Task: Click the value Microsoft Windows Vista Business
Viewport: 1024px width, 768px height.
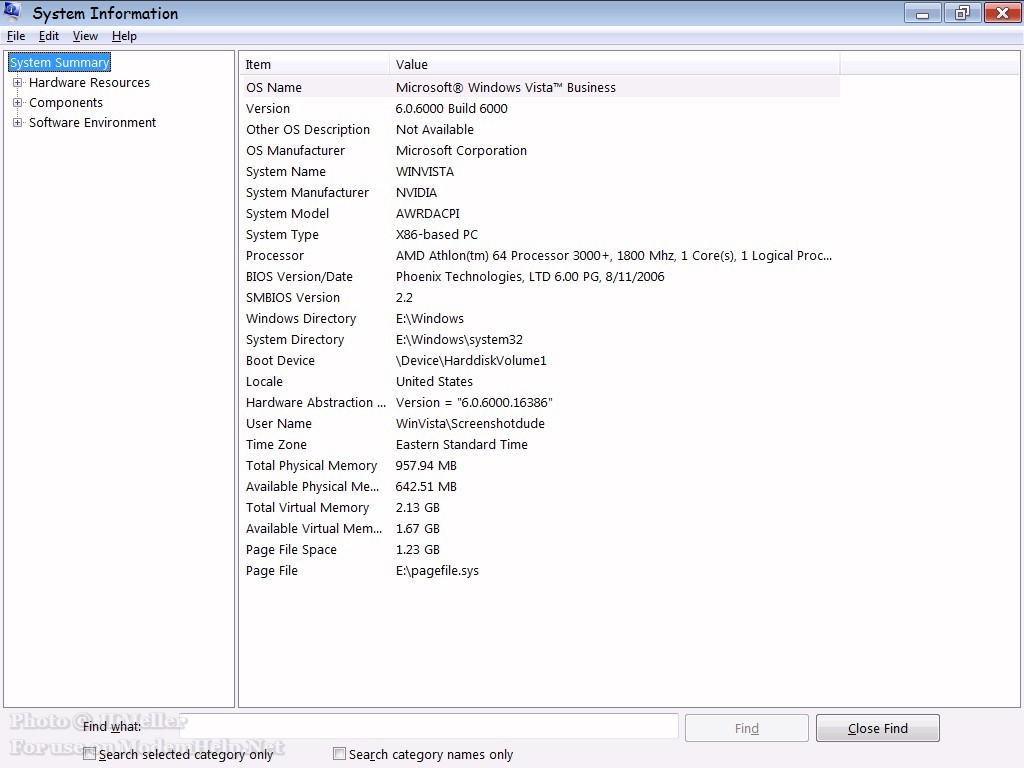Action: pos(505,88)
